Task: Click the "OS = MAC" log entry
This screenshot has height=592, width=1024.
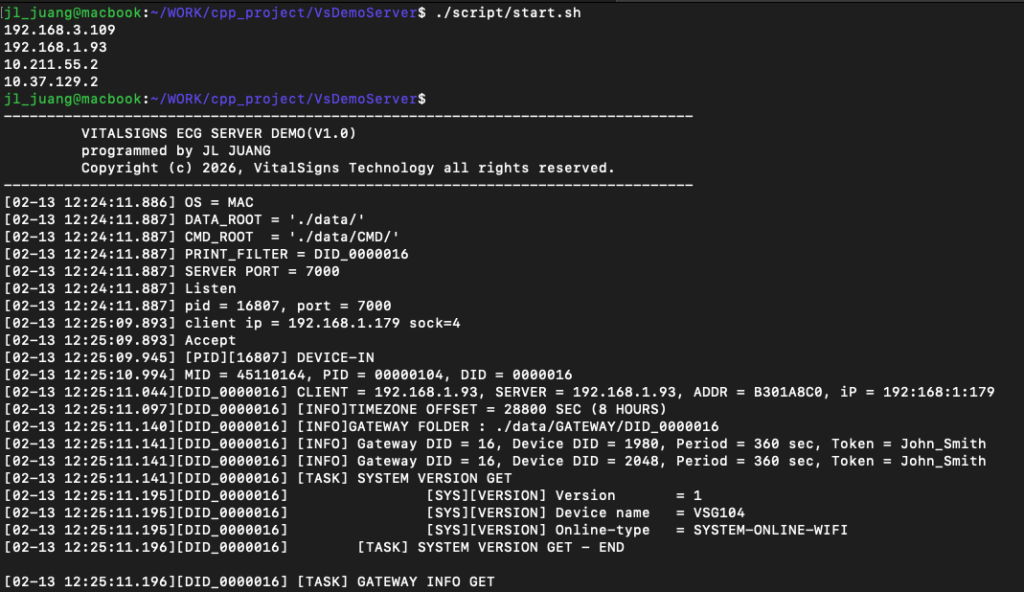Action: pyautogui.click(x=219, y=202)
